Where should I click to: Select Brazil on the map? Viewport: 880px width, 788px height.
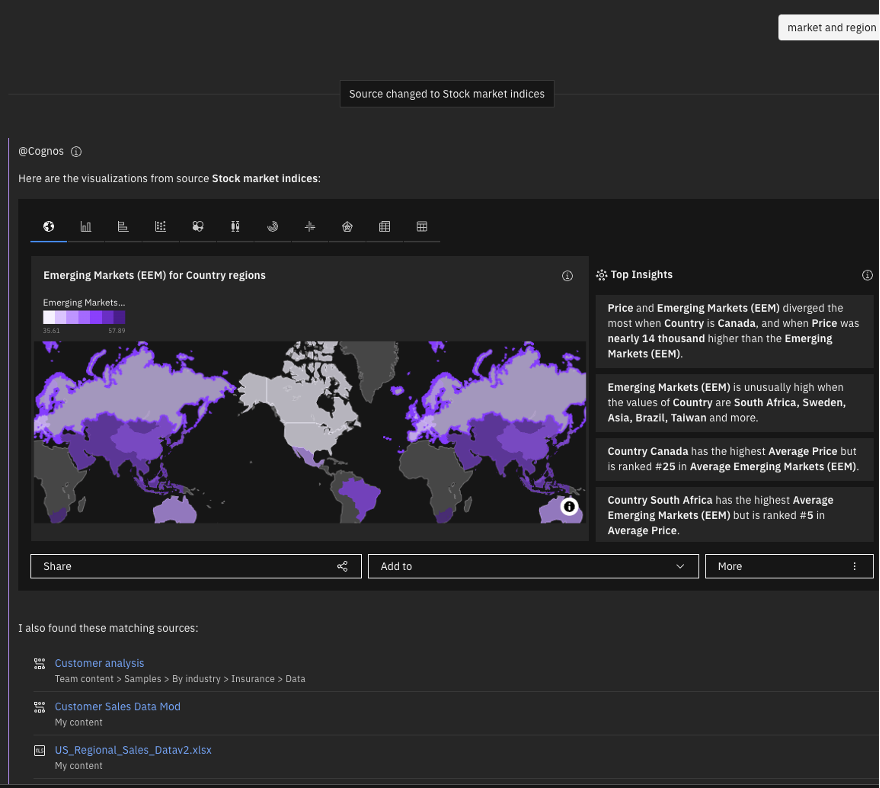360,496
